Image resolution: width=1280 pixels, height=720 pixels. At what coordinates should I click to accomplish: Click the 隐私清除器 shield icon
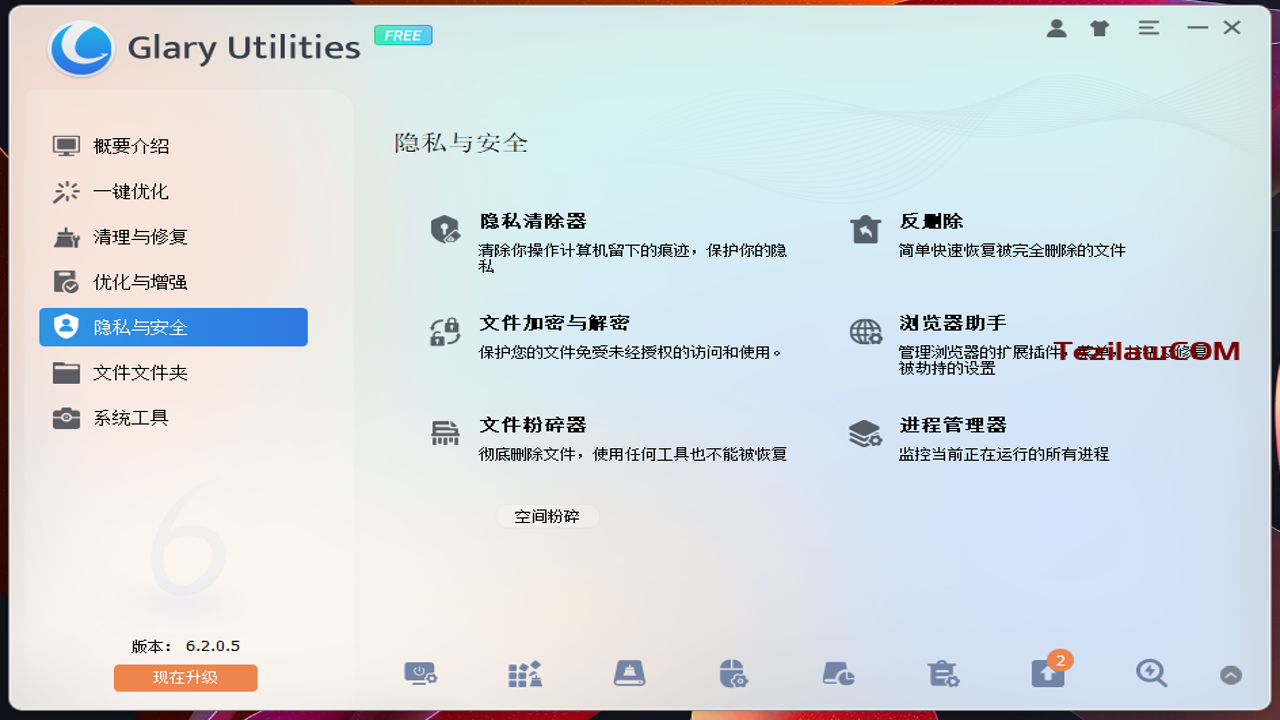coord(445,230)
